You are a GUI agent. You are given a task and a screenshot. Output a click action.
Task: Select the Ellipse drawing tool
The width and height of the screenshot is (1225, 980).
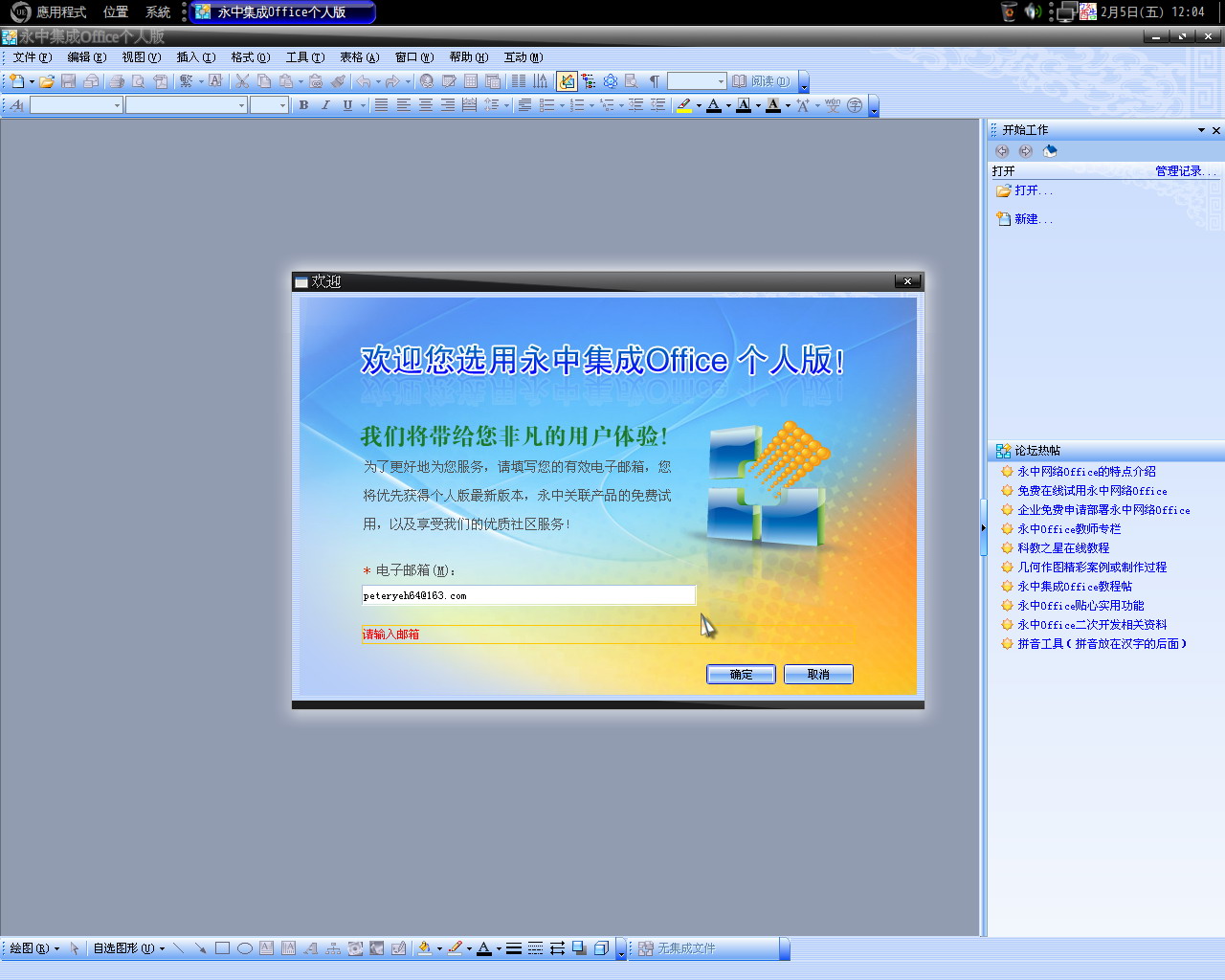pyautogui.click(x=244, y=948)
